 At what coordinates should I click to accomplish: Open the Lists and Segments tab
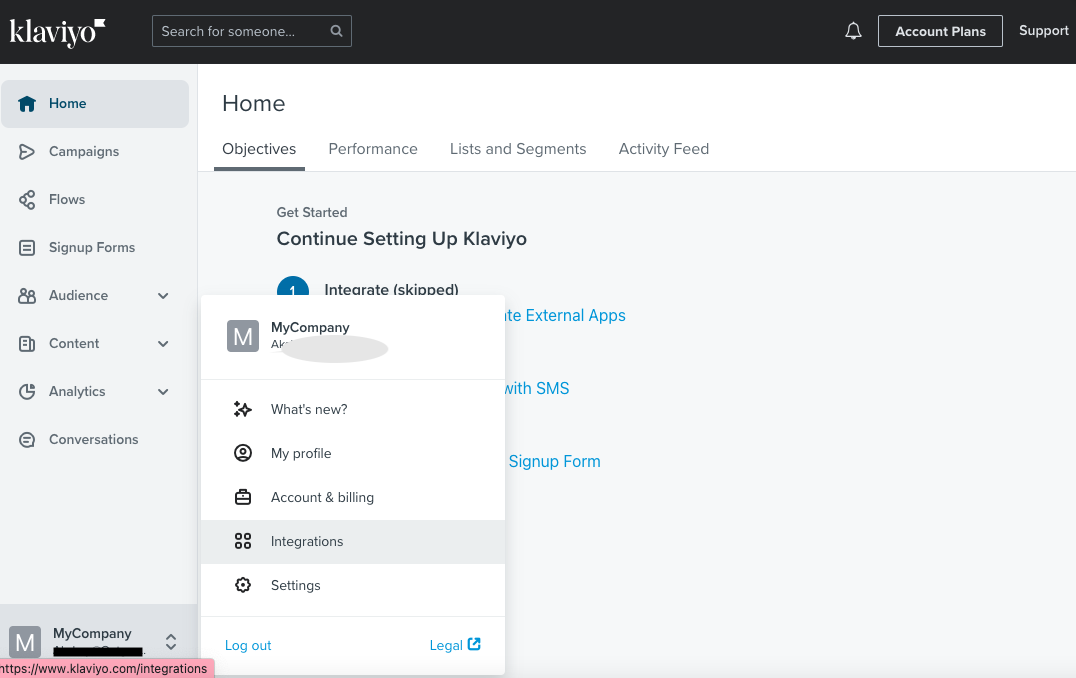tap(518, 149)
